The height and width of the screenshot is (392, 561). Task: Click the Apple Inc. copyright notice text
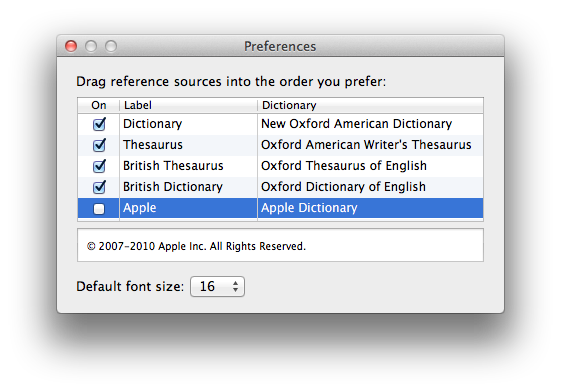point(196,246)
